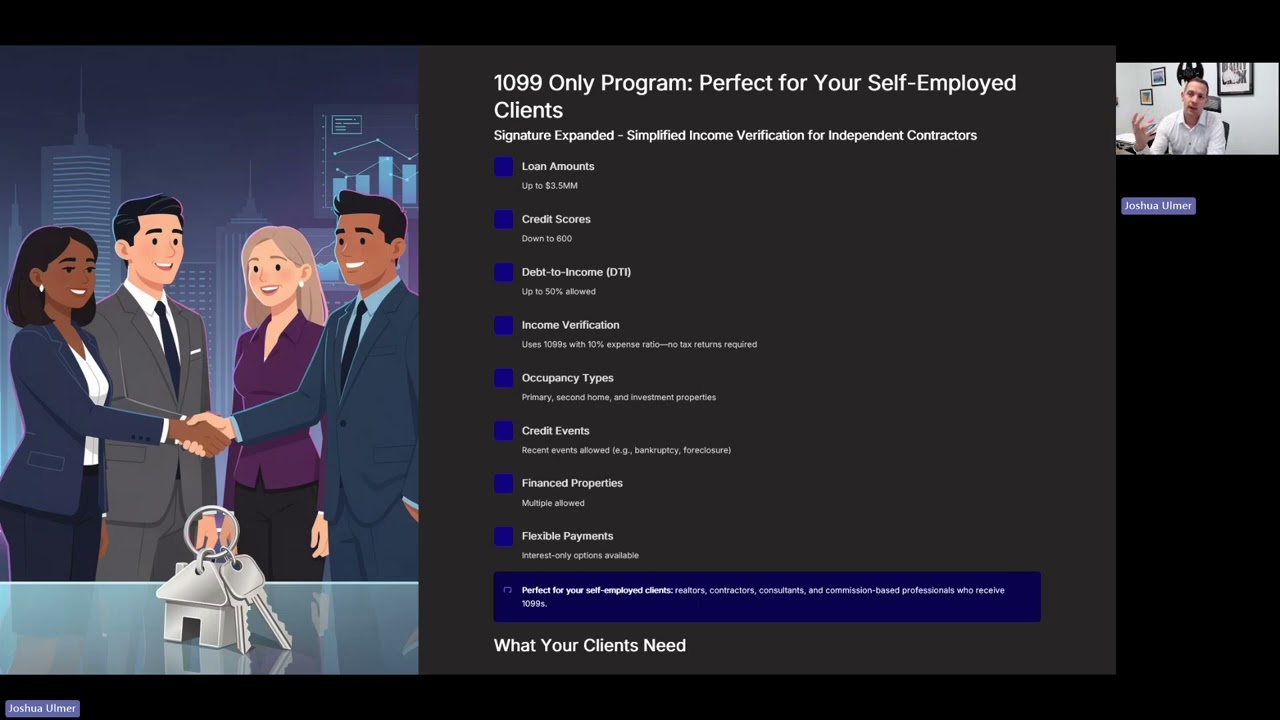Screen dimensions: 1280x720
Task: Click the 'Credit Events' heading
Action: pos(555,431)
